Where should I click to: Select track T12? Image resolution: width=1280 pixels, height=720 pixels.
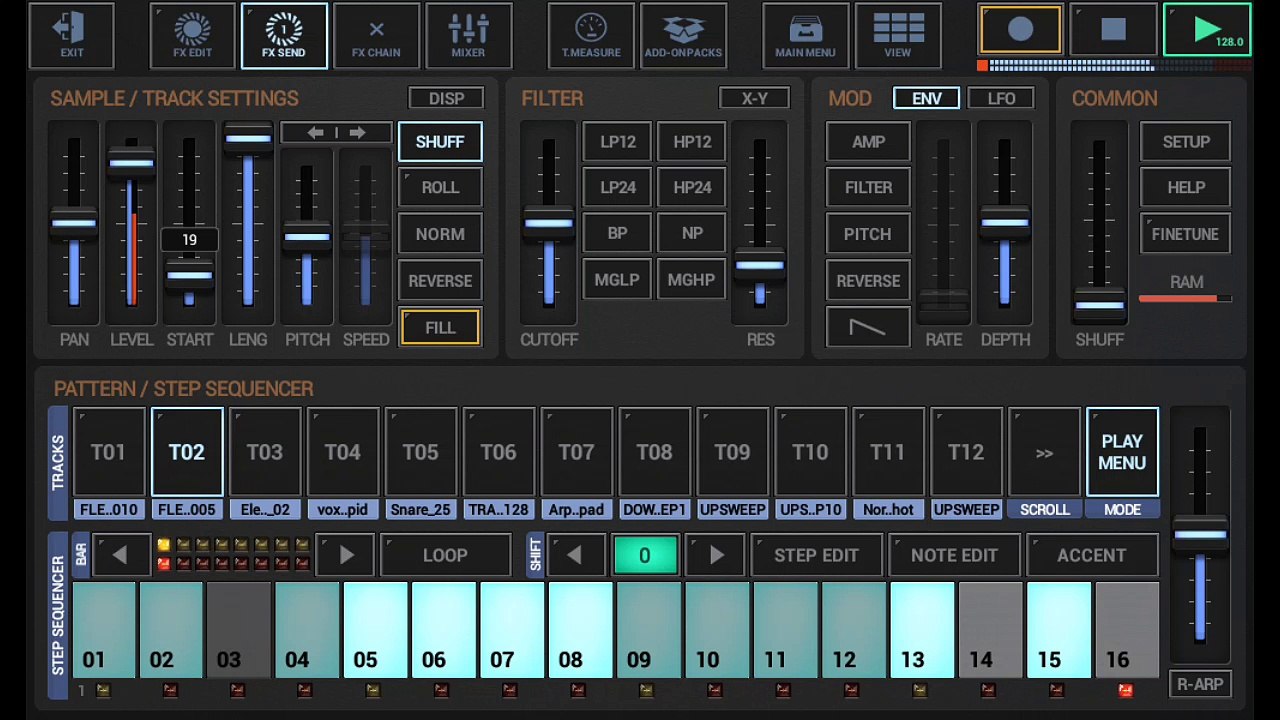(x=966, y=452)
